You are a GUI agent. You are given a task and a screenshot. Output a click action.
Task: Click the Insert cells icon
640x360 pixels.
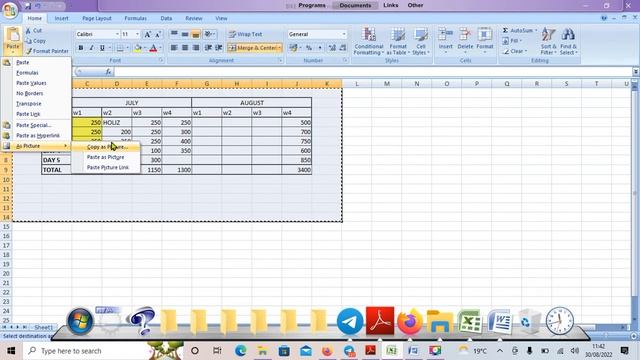pyautogui.click(x=446, y=34)
